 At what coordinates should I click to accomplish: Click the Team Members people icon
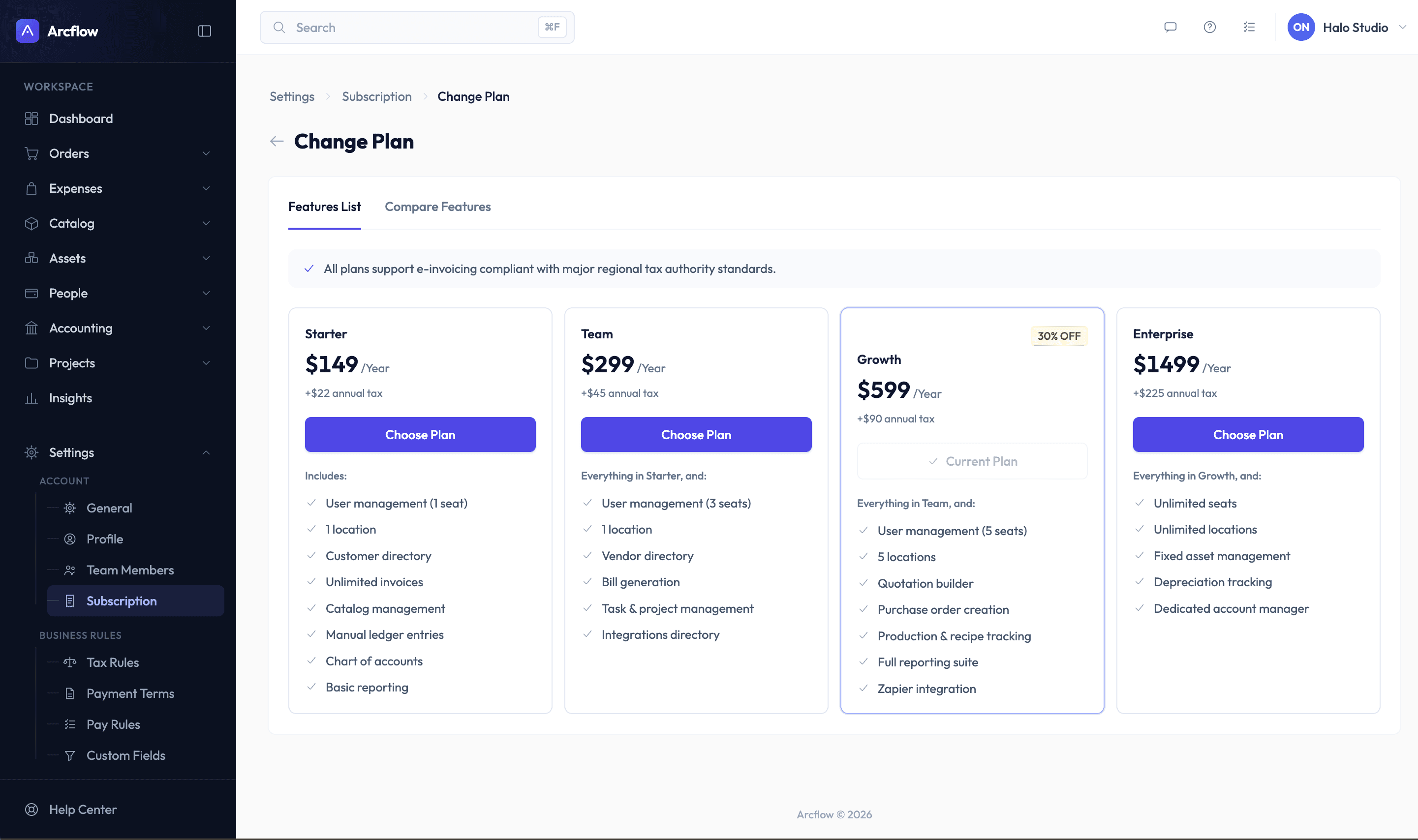[70, 570]
